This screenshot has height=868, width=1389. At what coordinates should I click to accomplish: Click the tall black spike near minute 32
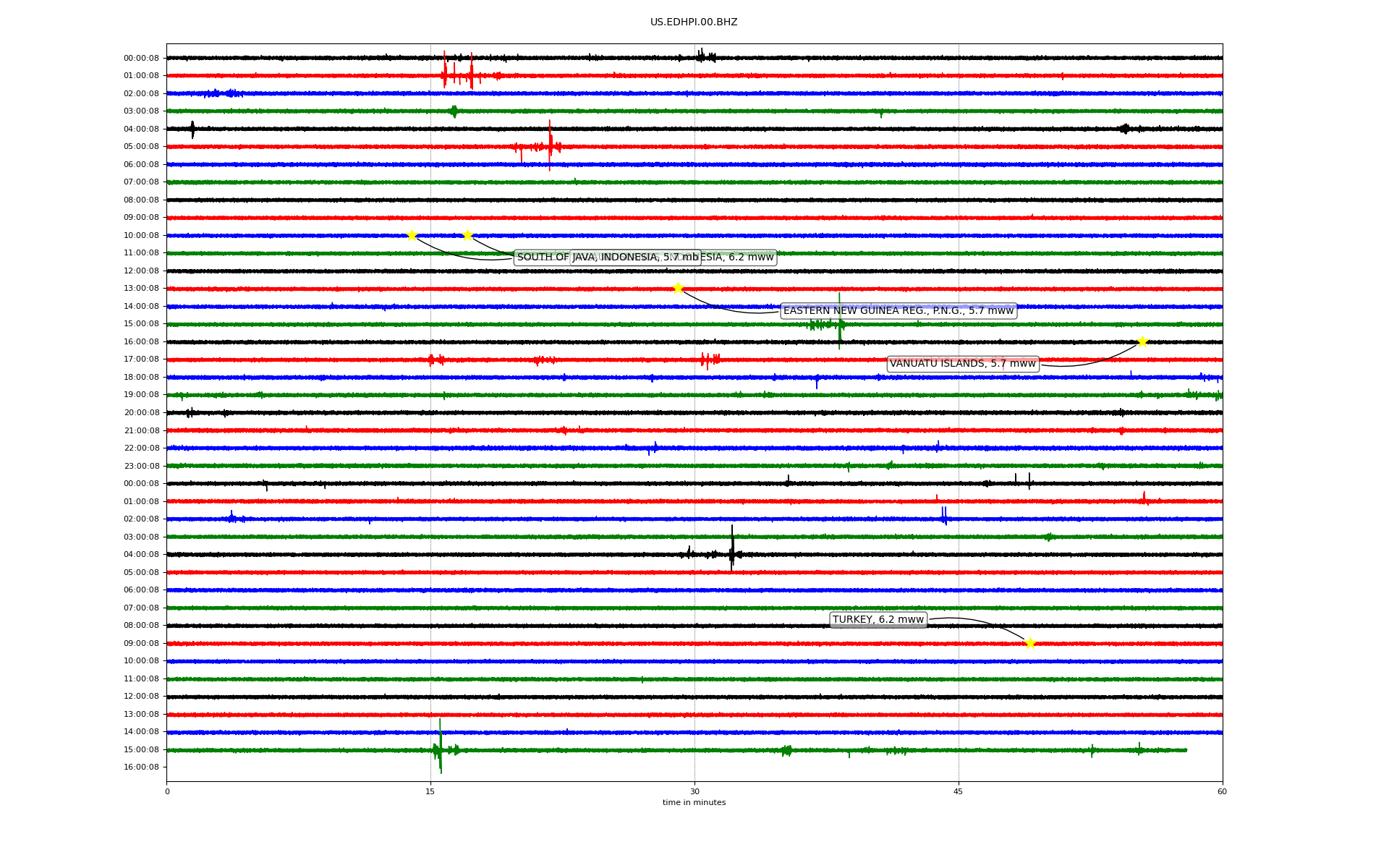[732, 548]
